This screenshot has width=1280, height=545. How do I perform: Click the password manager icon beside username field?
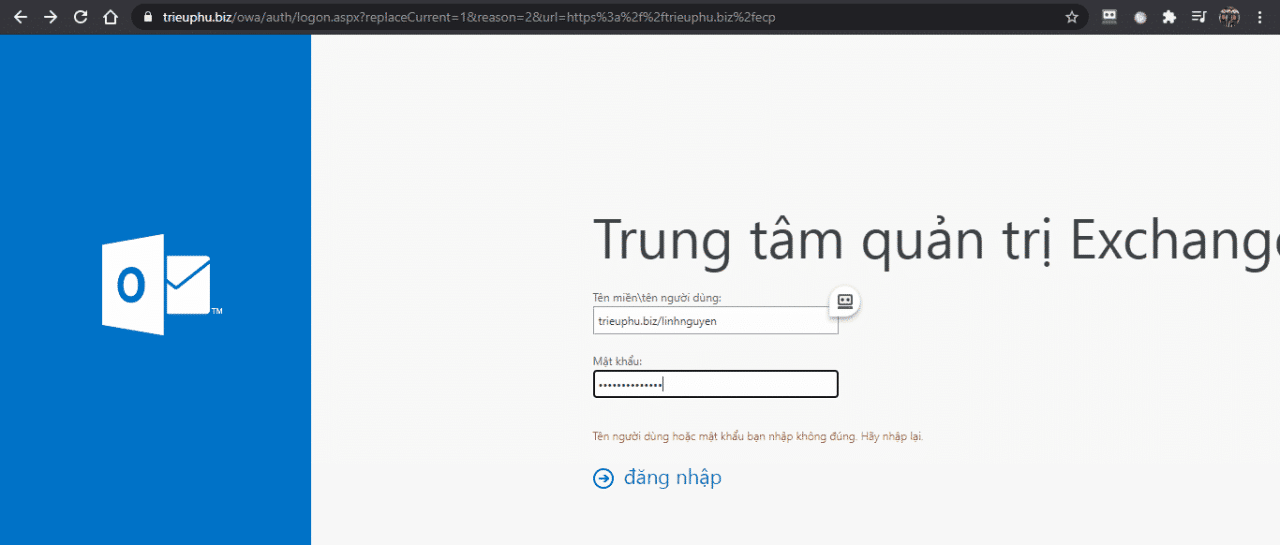844,301
